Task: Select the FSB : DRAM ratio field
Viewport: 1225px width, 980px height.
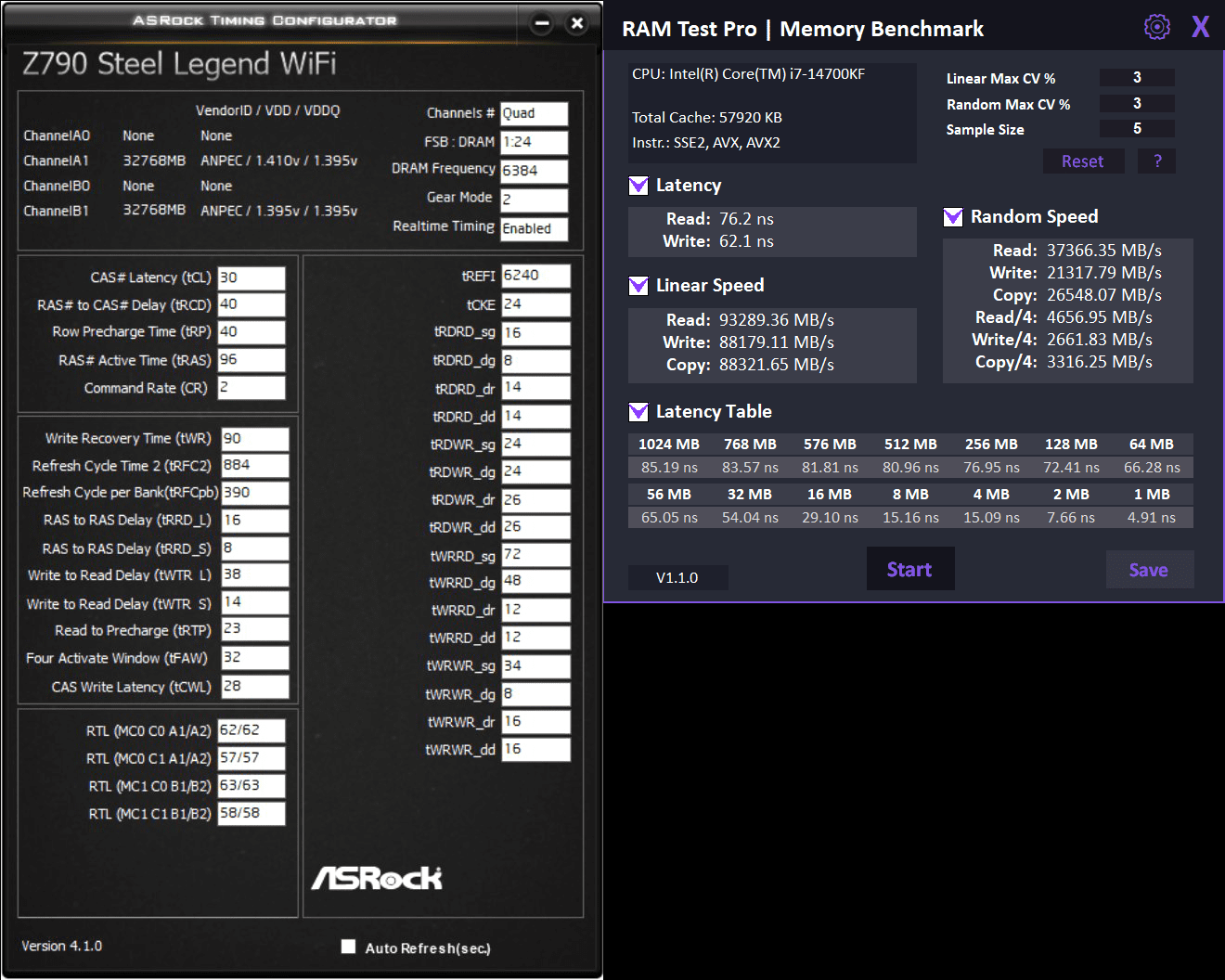Action: click(534, 143)
